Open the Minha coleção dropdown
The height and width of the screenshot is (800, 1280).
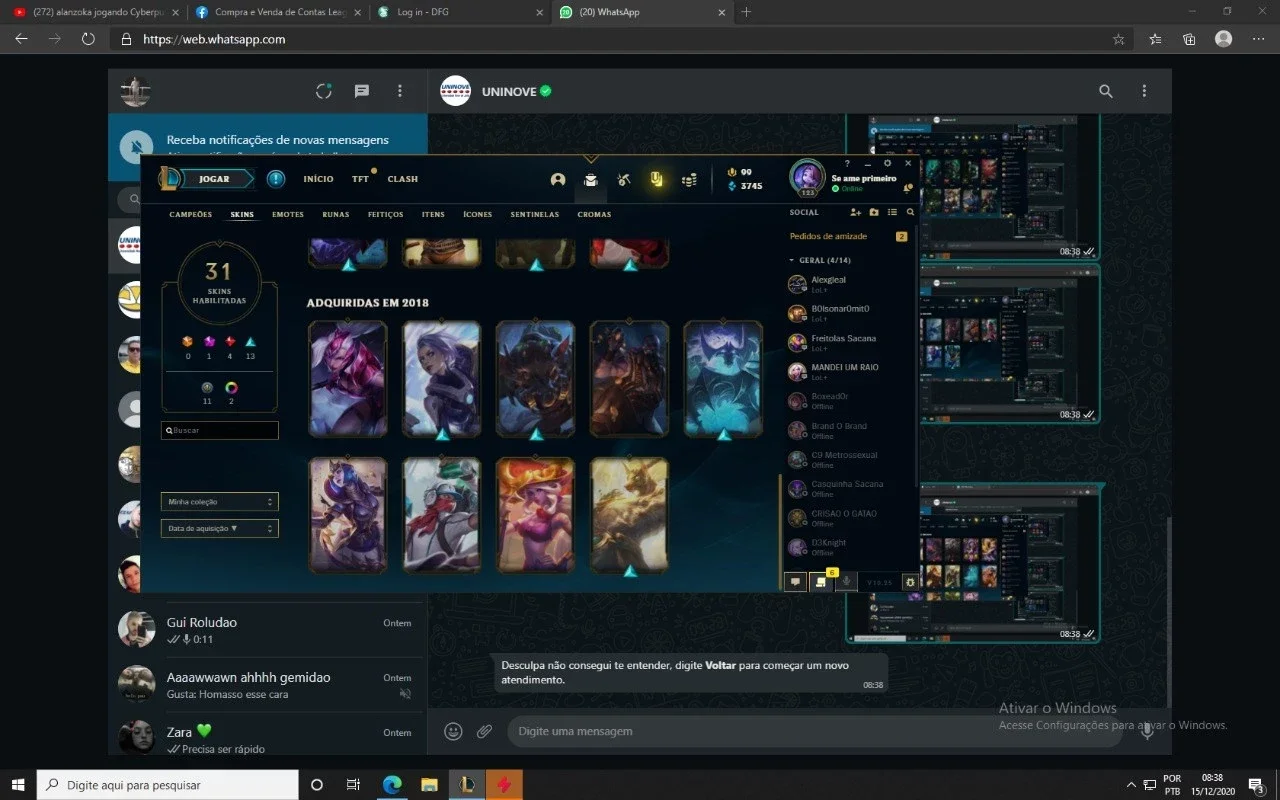click(x=220, y=502)
